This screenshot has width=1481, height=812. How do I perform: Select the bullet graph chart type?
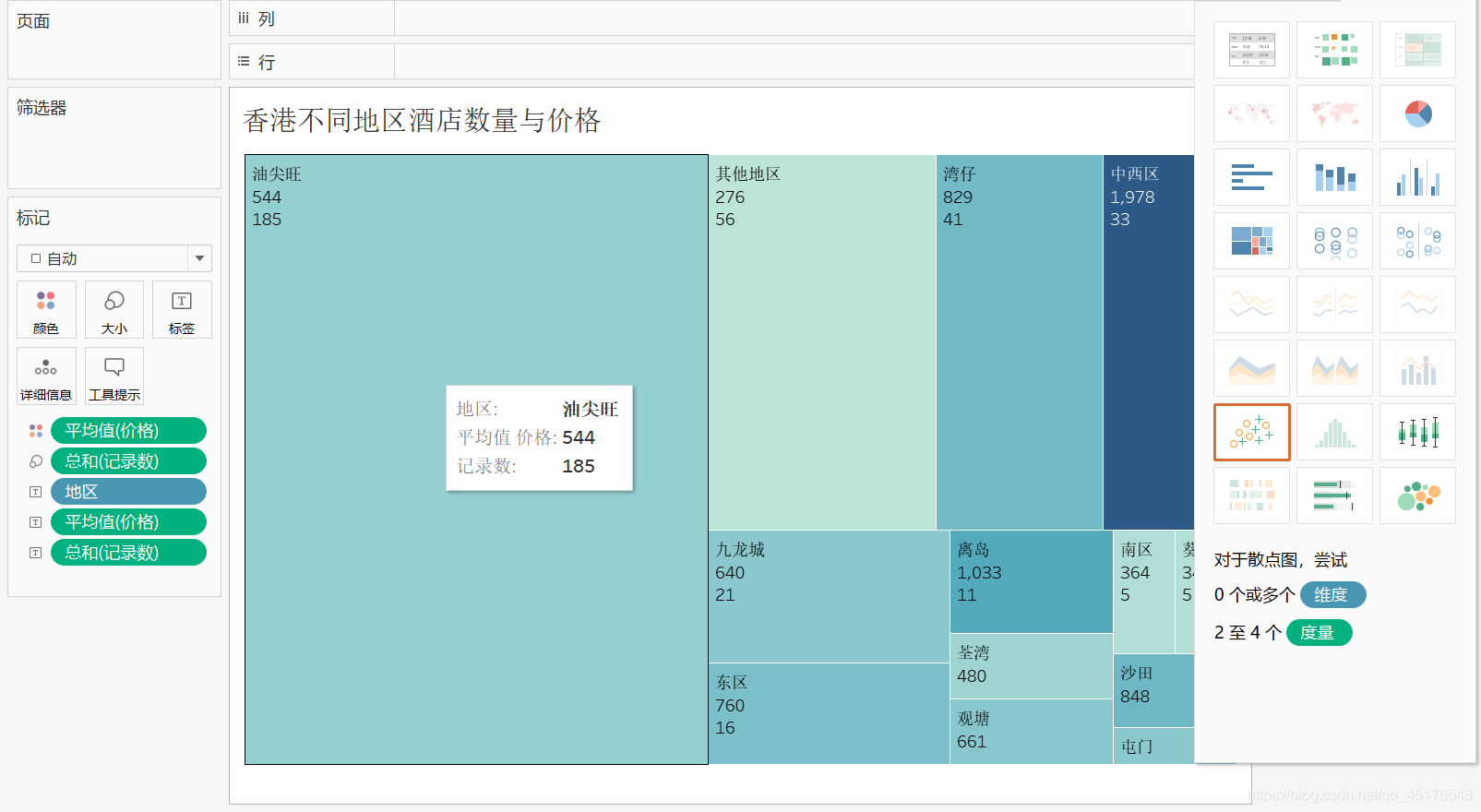tap(1334, 496)
